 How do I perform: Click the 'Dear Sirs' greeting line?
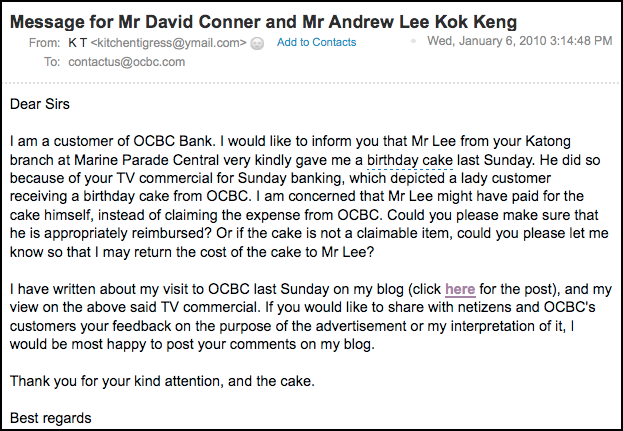[40, 104]
